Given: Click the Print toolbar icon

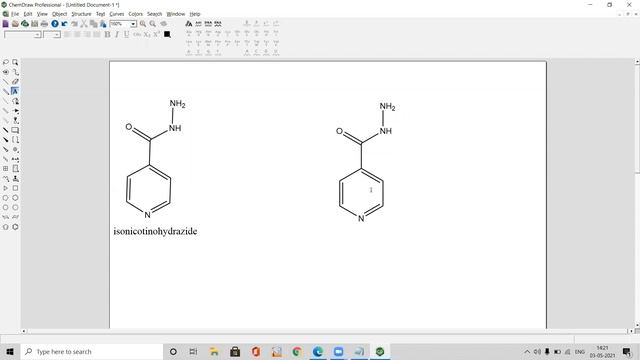Looking at the screenshot, I should click(44, 24).
